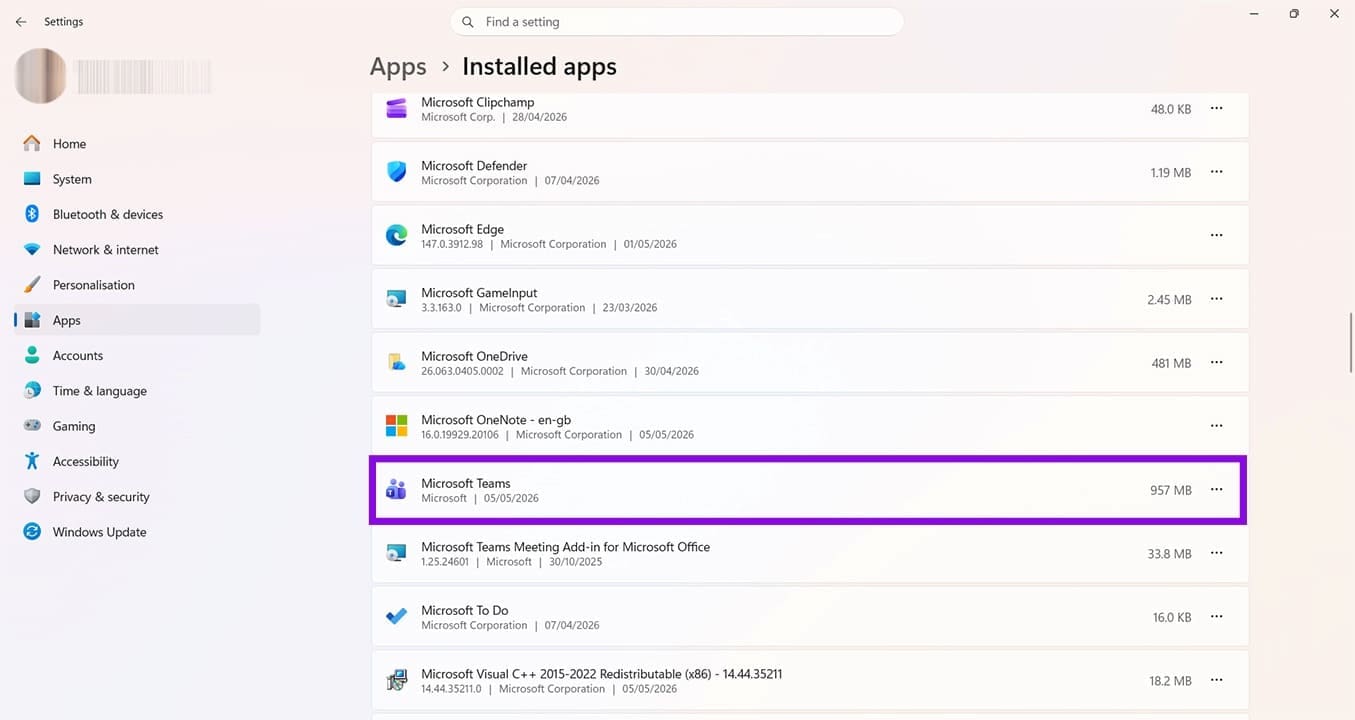Click the Privacy & security shield icon
Image resolution: width=1355 pixels, height=720 pixels.
[x=32, y=497]
